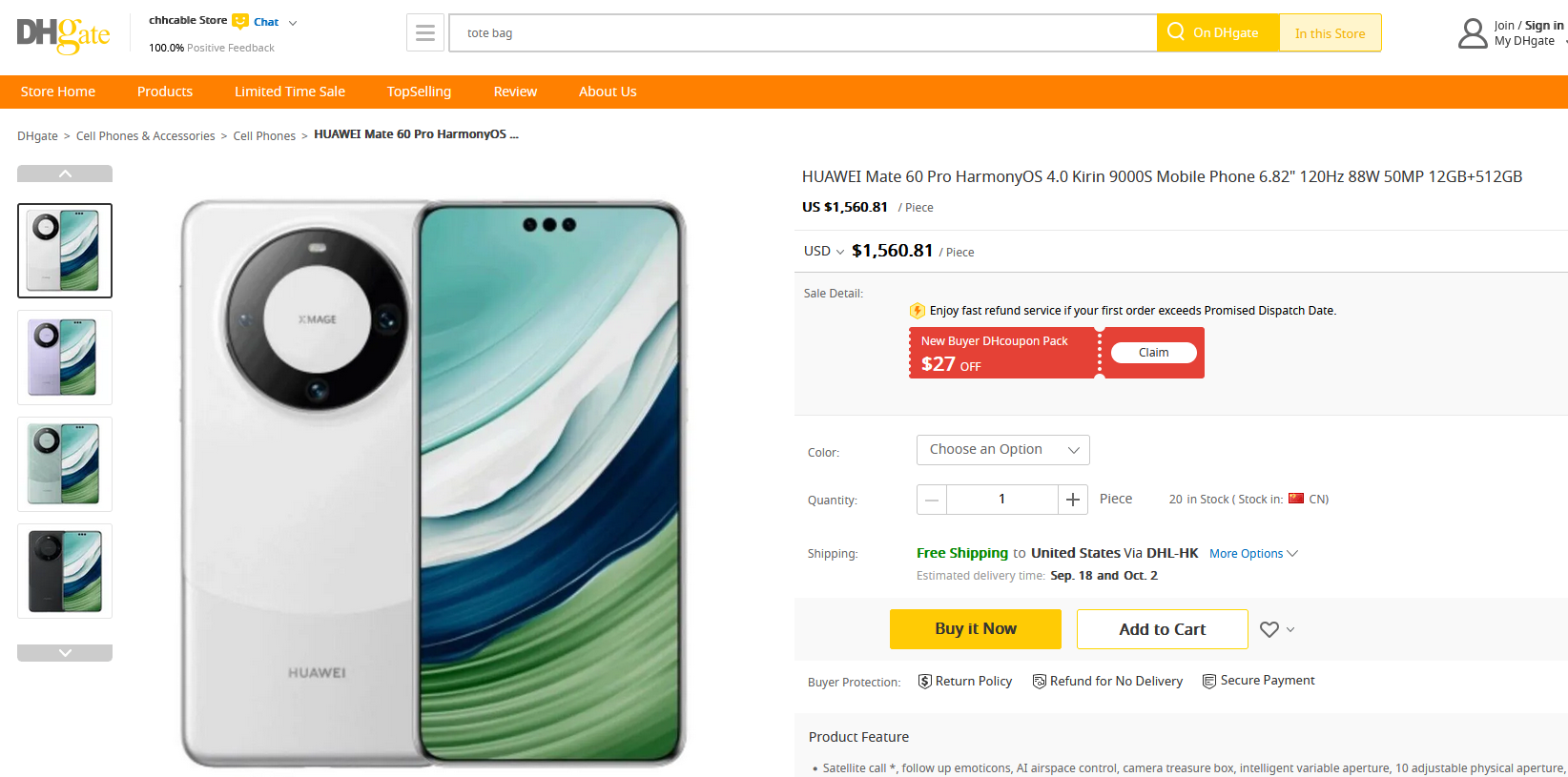Select the black phone thumbnail
Screen dimensions: 1568x777
click(65, 571)
